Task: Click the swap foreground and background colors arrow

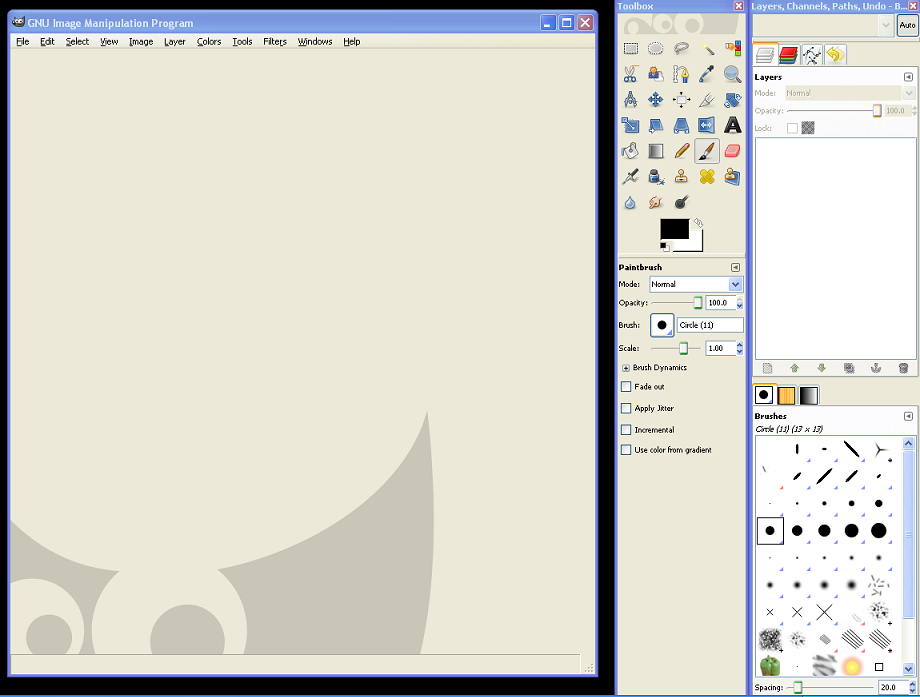Action: pos(698,223)
